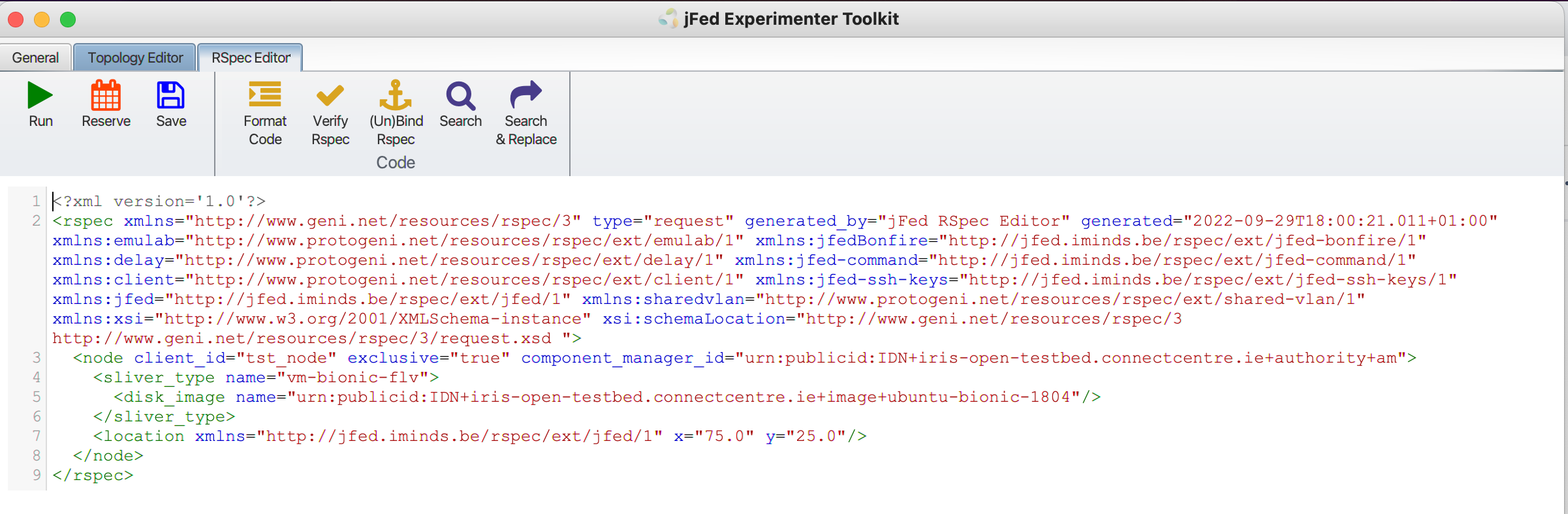Click the closing </sliver_type> tag
The image size is (1568, 514).
coord(164,416)
